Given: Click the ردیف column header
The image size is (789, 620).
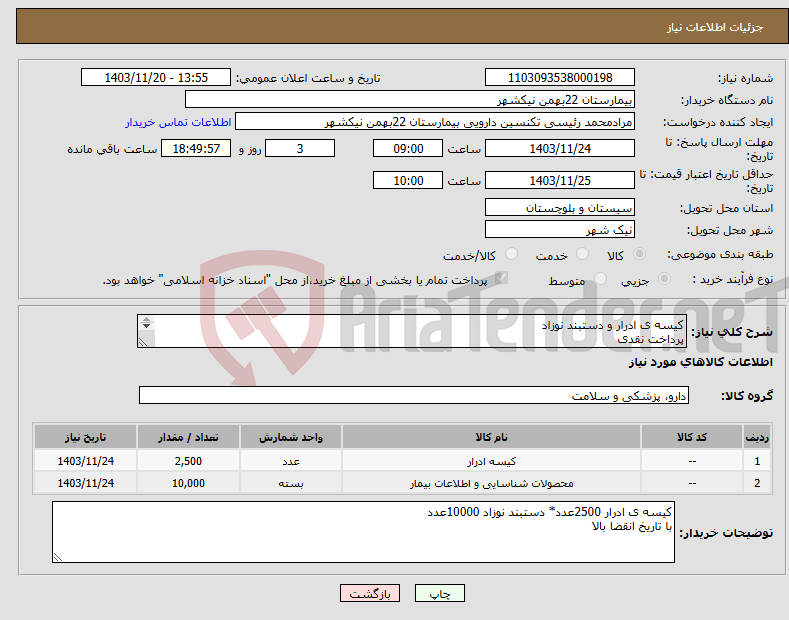Looking at the screenshot, I should pyautogui.click(x=757, y=437).
